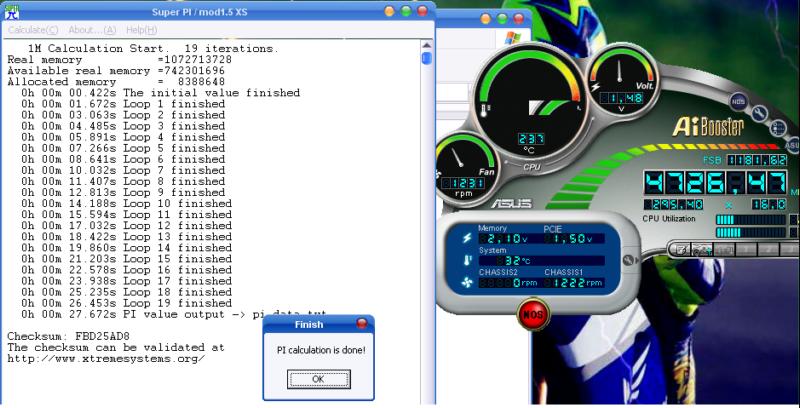Click the round ASUS logo button
Viewport: 800px width, 408px height.
pyautogui.click(x=792, y=146)
